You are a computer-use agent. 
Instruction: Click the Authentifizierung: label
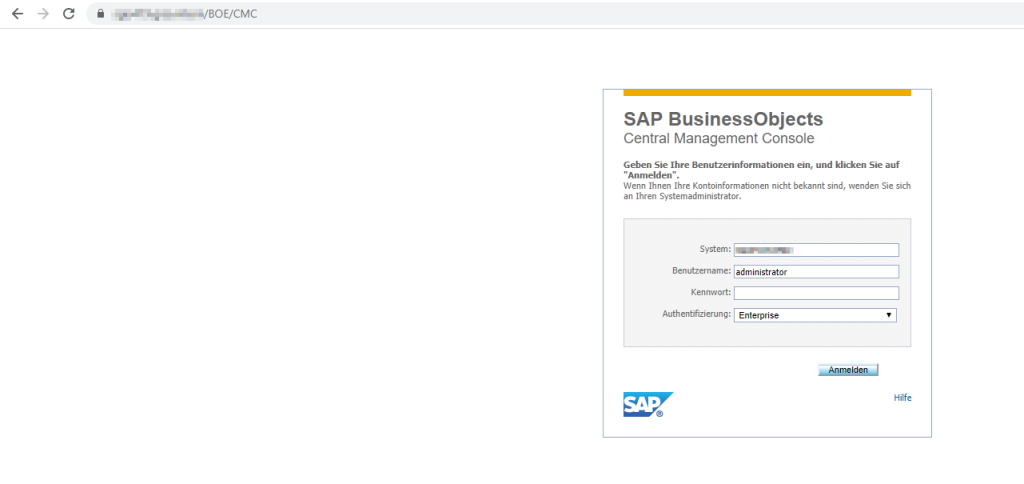(696, 314)
